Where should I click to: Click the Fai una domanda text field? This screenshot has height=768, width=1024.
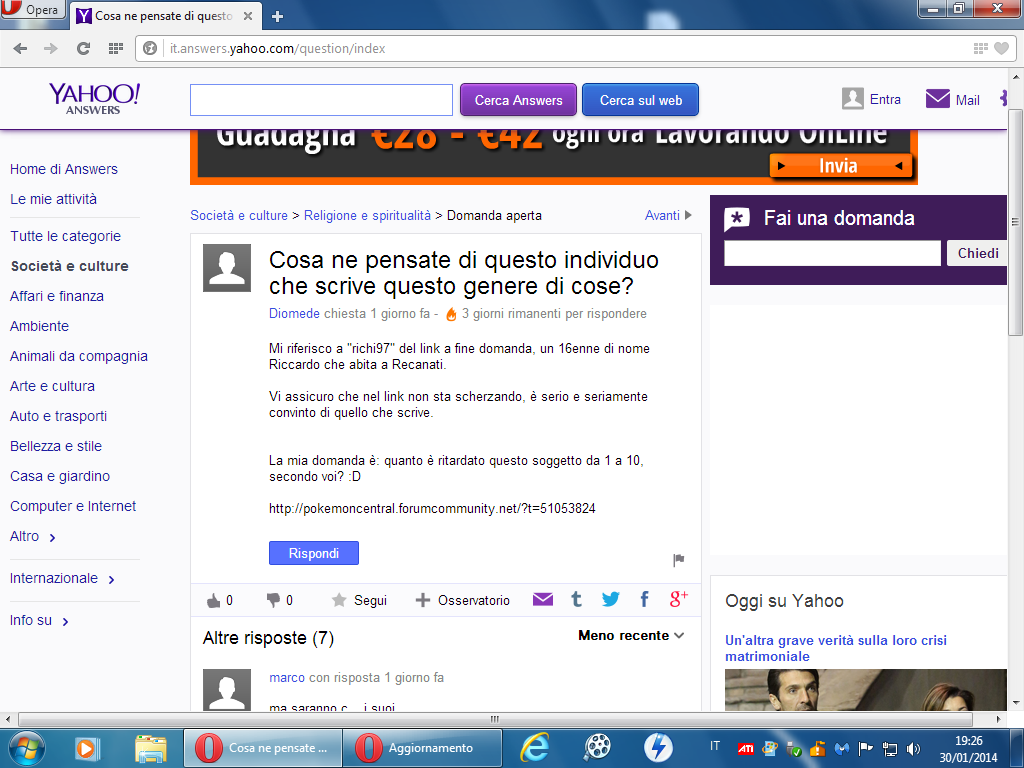[x=832, y=253]
